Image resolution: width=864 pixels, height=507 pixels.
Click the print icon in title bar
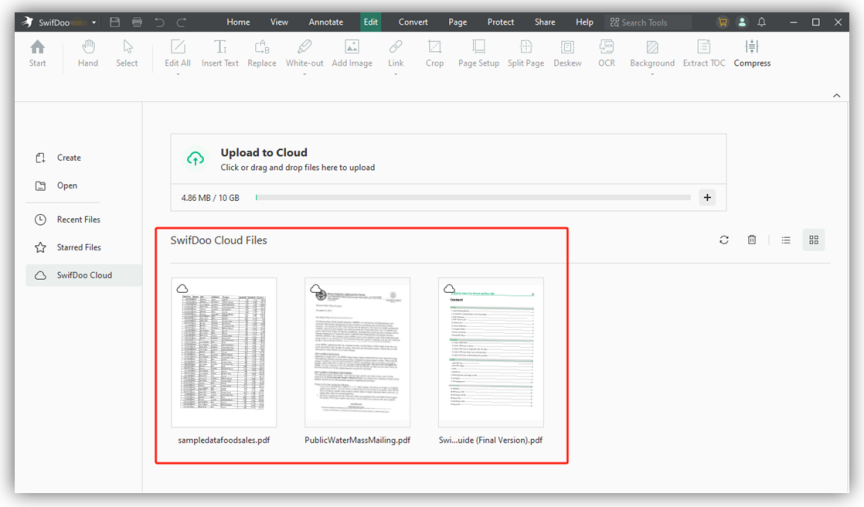137,22
